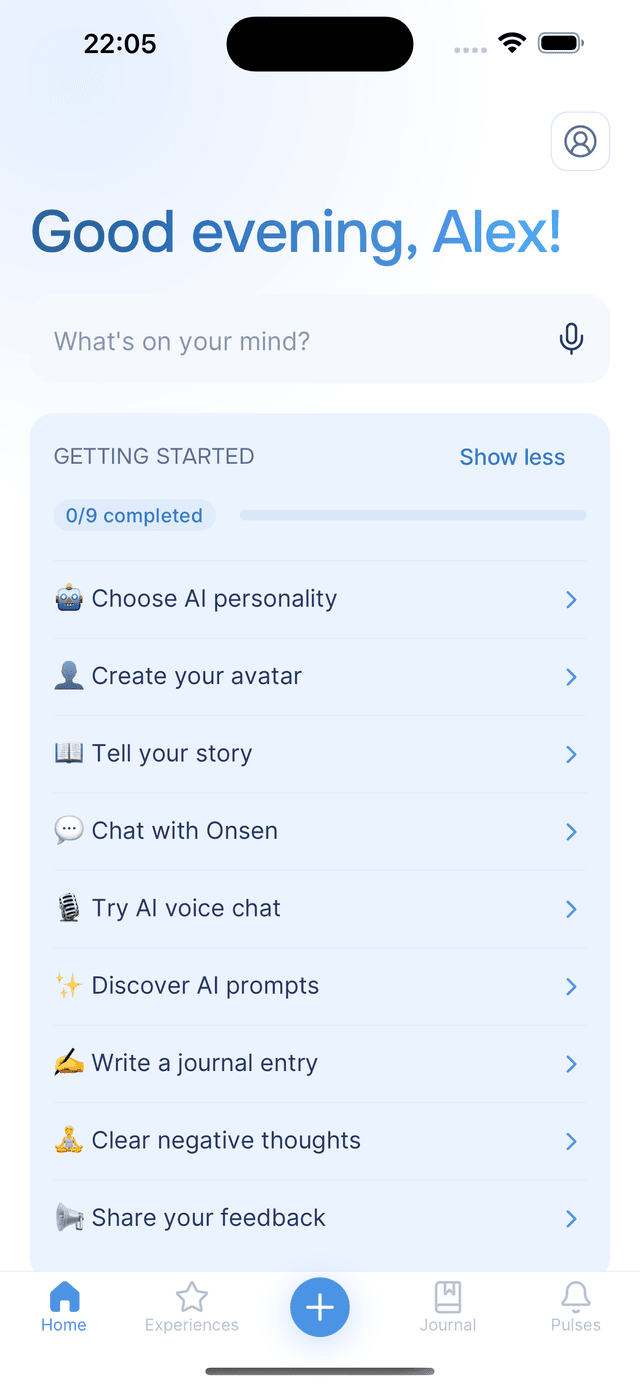Tap the speech bubble chat icon
This screenshot has width=640, height=1387.
click(x=68, y=830)
